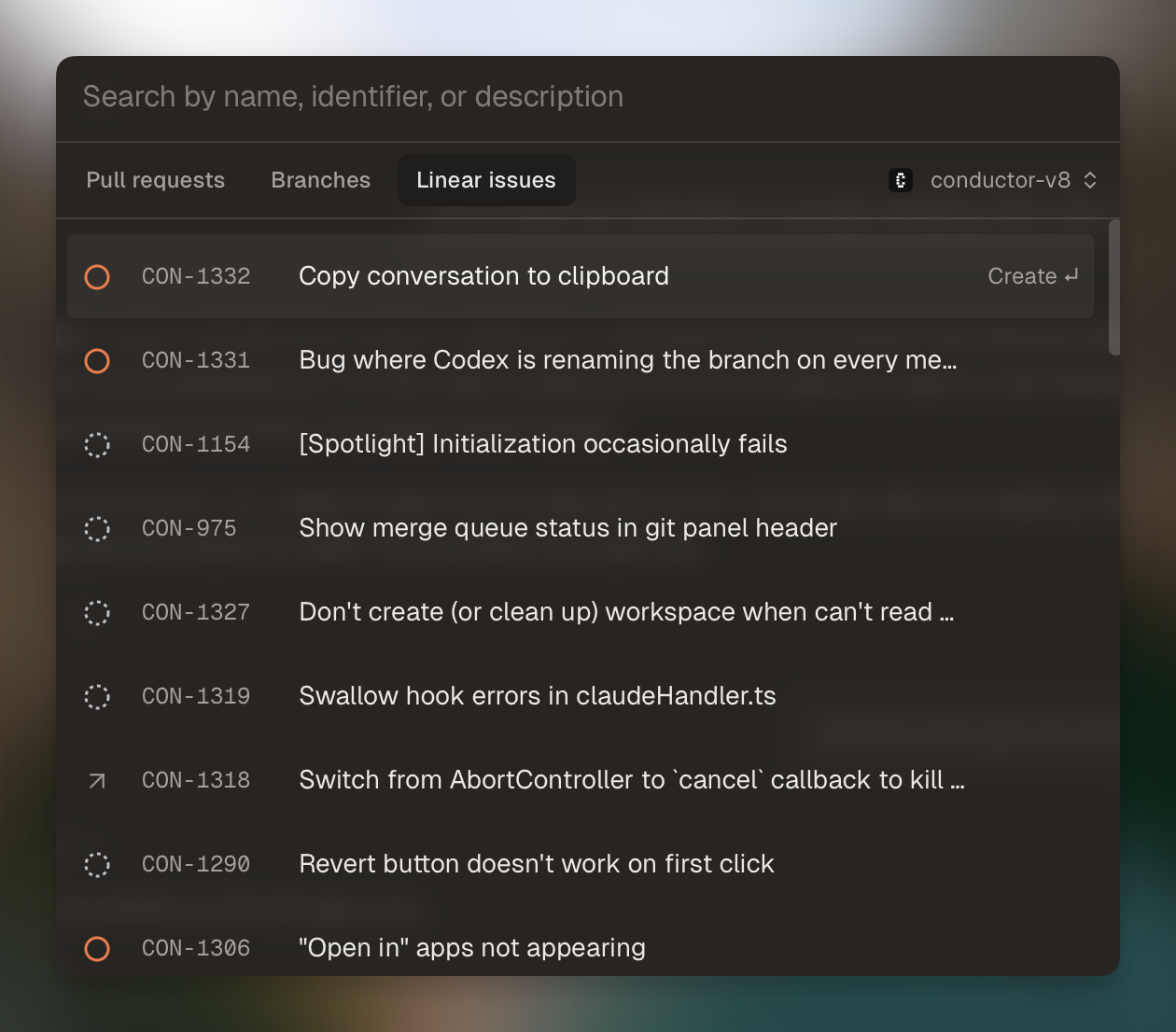This screenshot has height=1032, width=1176.
Task: Click the dashed circle icon for CON-975
Action: [x=97, y=529]
